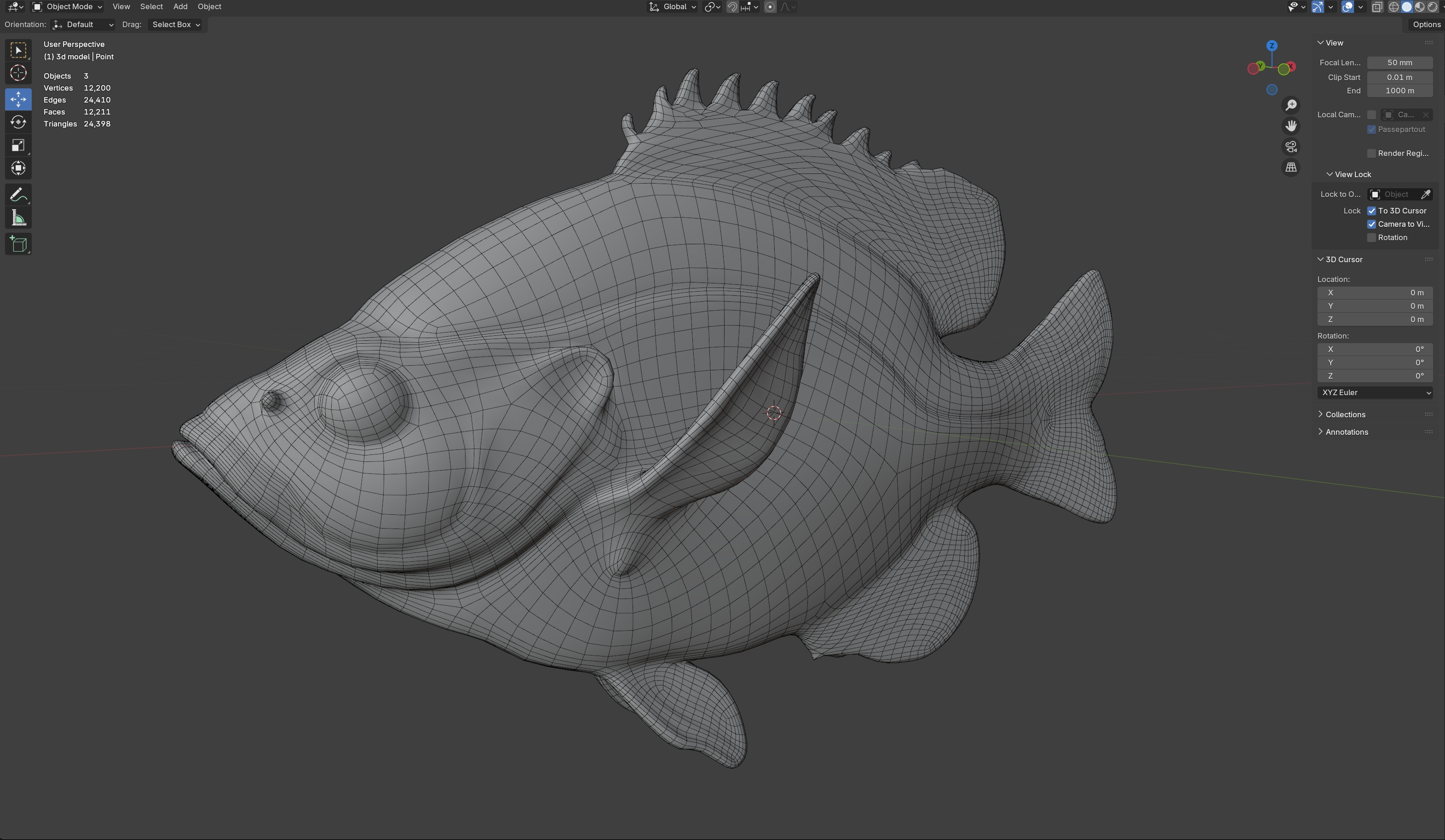
Task: Click the Options button
Action: click(x=1426, y=25)
